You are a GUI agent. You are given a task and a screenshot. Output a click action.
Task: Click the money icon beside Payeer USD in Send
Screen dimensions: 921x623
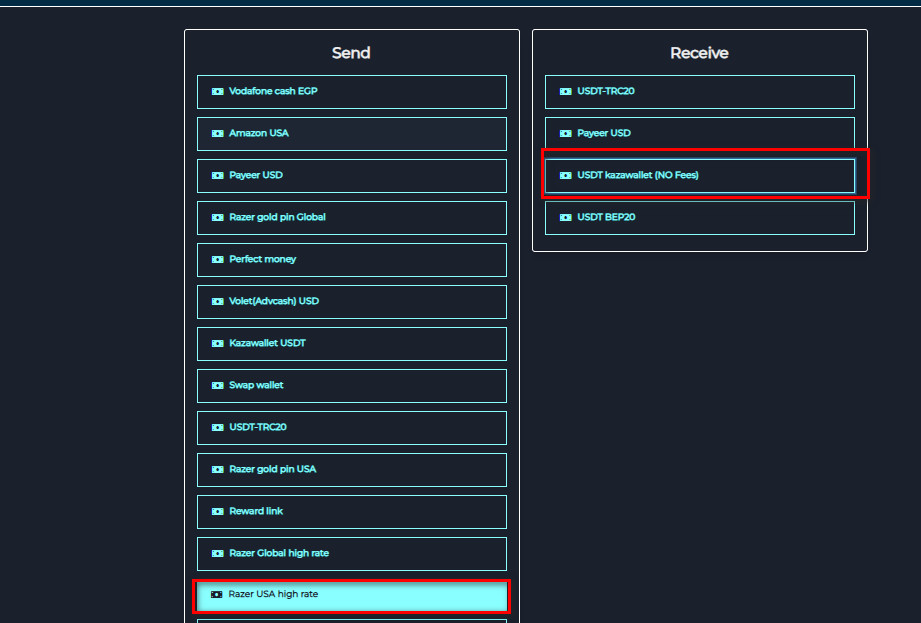217,175
